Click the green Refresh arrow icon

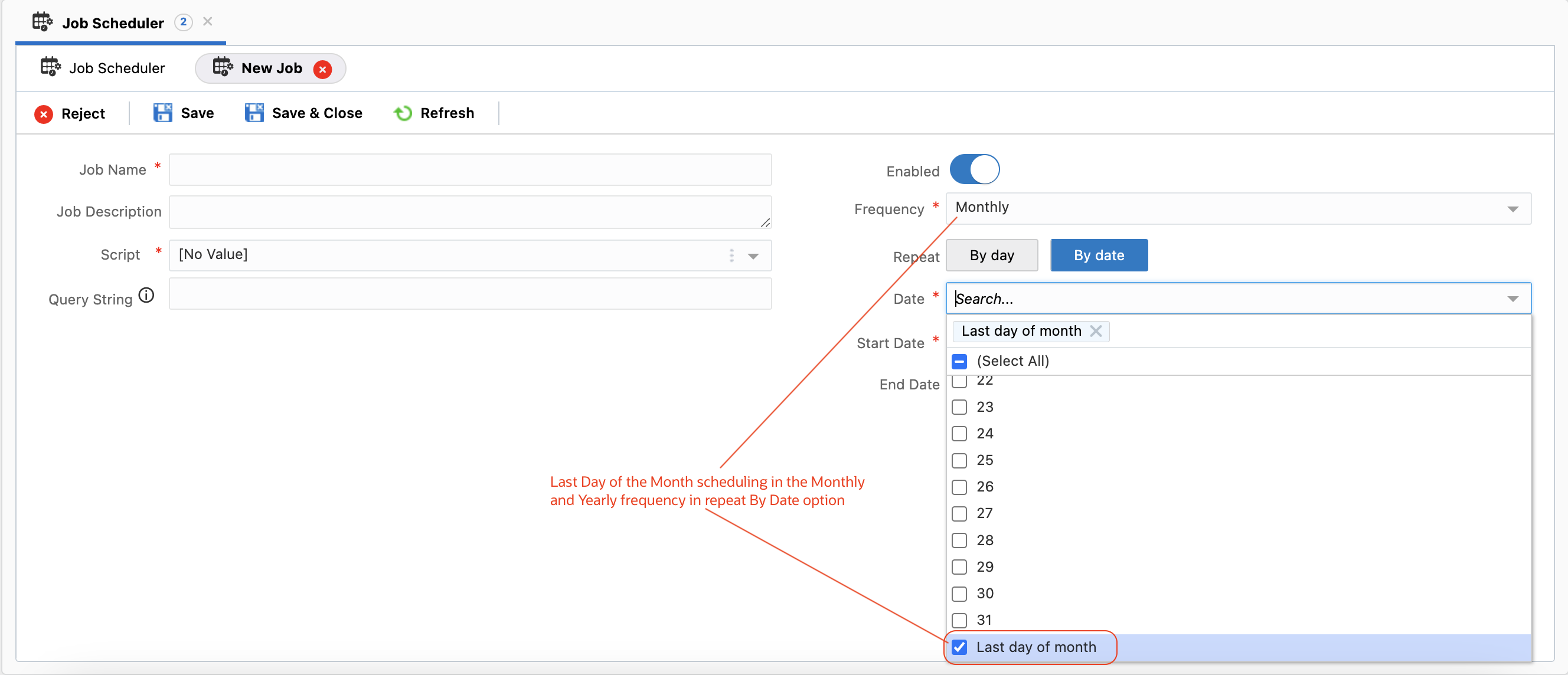click(403, 113)
